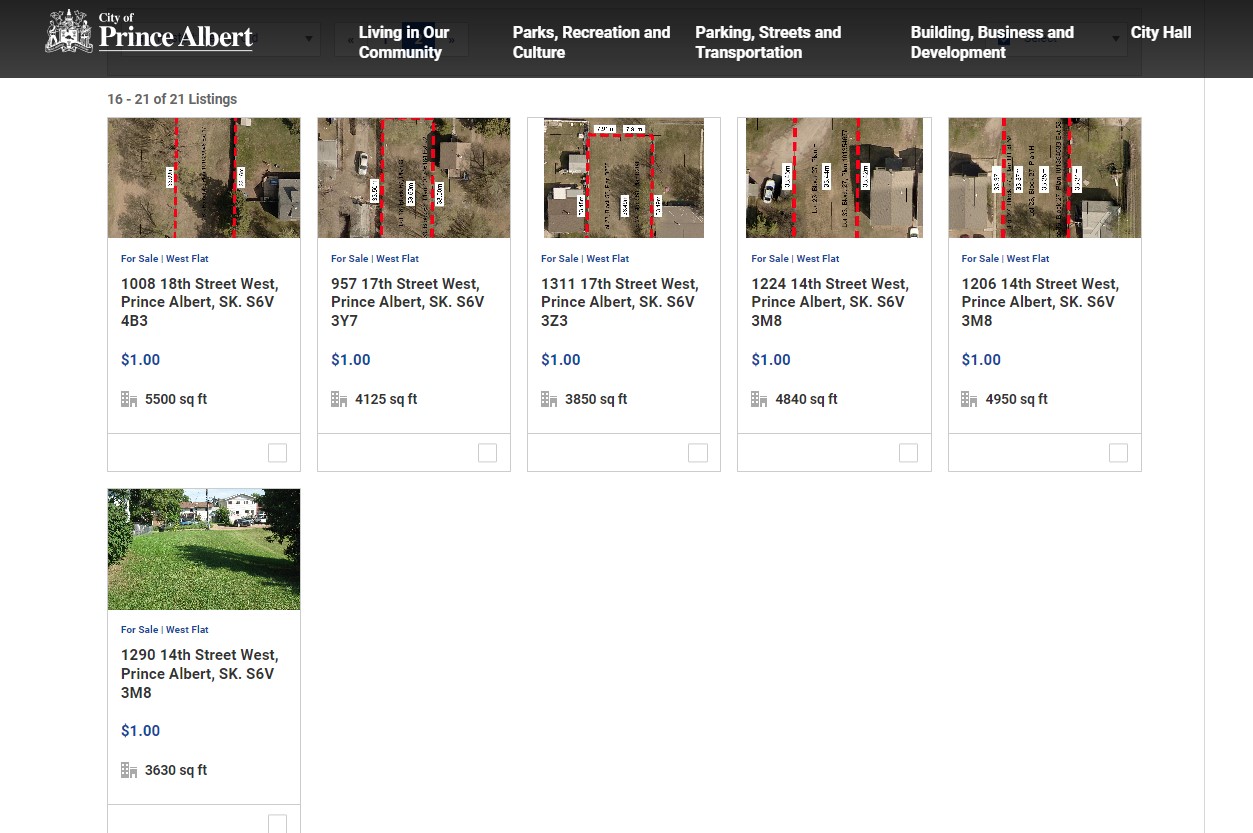Viewport: 1253px width, 833px height.
Task: Click 'For Sale' on 1311 17th Street card
Action: tap(559, 259)
